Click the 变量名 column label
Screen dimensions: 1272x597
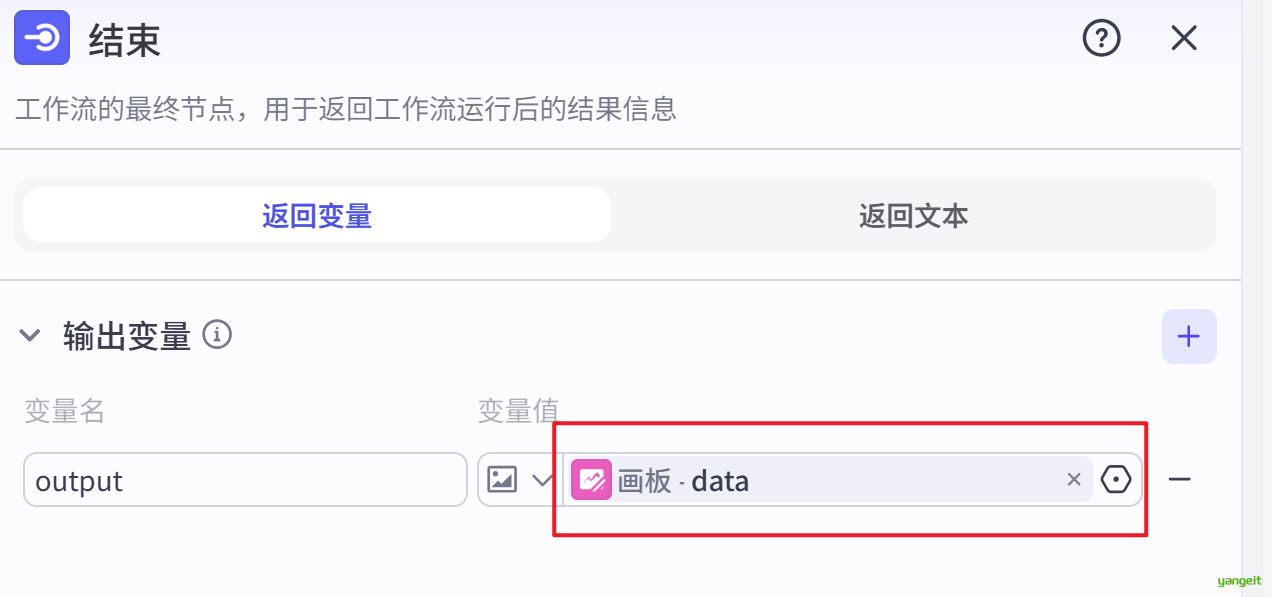point(64,411)
